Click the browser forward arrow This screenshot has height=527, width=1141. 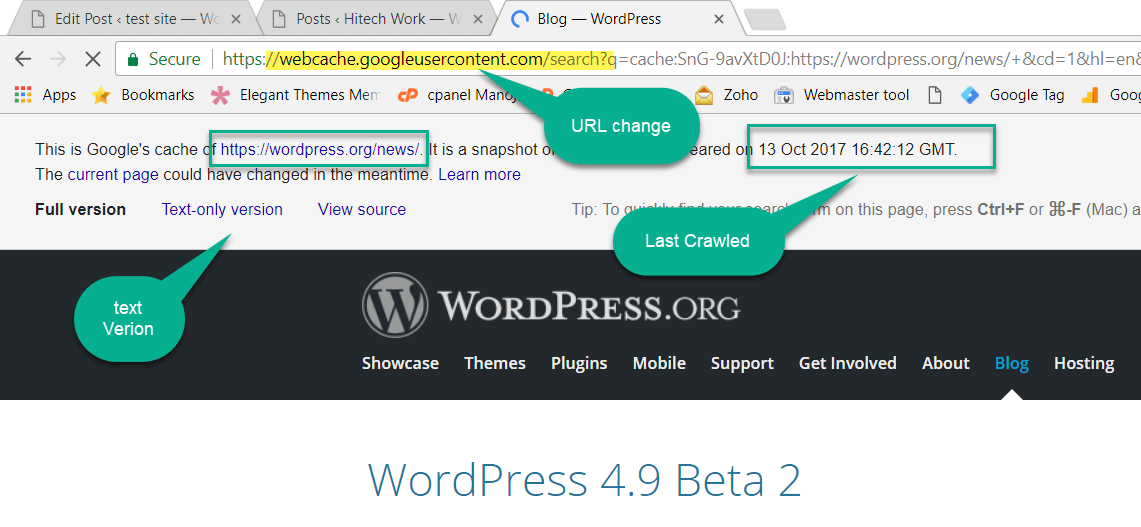(x=59, y=59)
